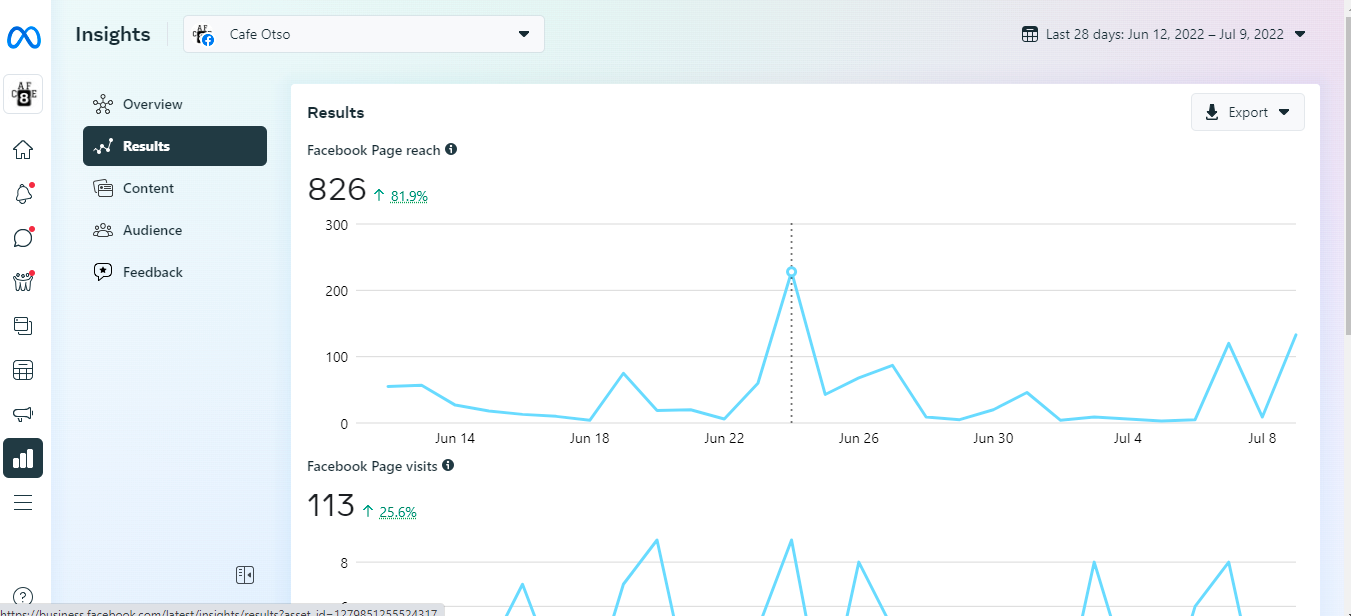Viewport: 1351px width, 616px height.
Task: Click the Results heading in the card
Action: tap(336, 112)
